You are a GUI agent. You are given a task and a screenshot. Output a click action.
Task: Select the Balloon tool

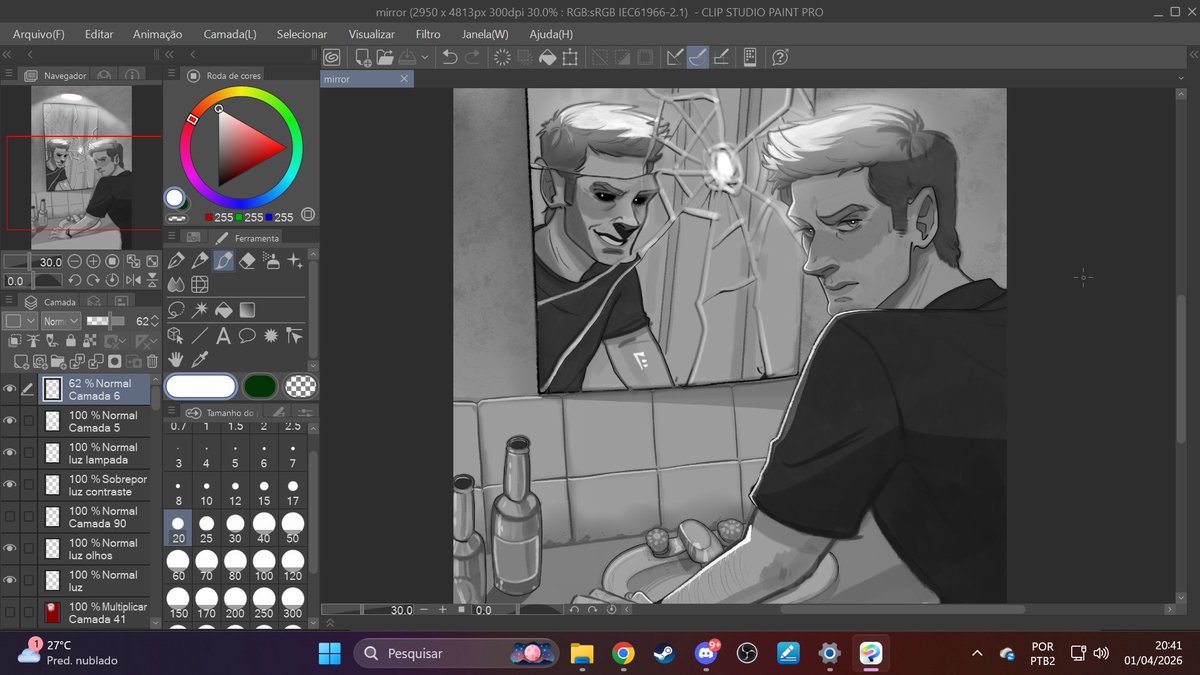[x=247, y=336]
